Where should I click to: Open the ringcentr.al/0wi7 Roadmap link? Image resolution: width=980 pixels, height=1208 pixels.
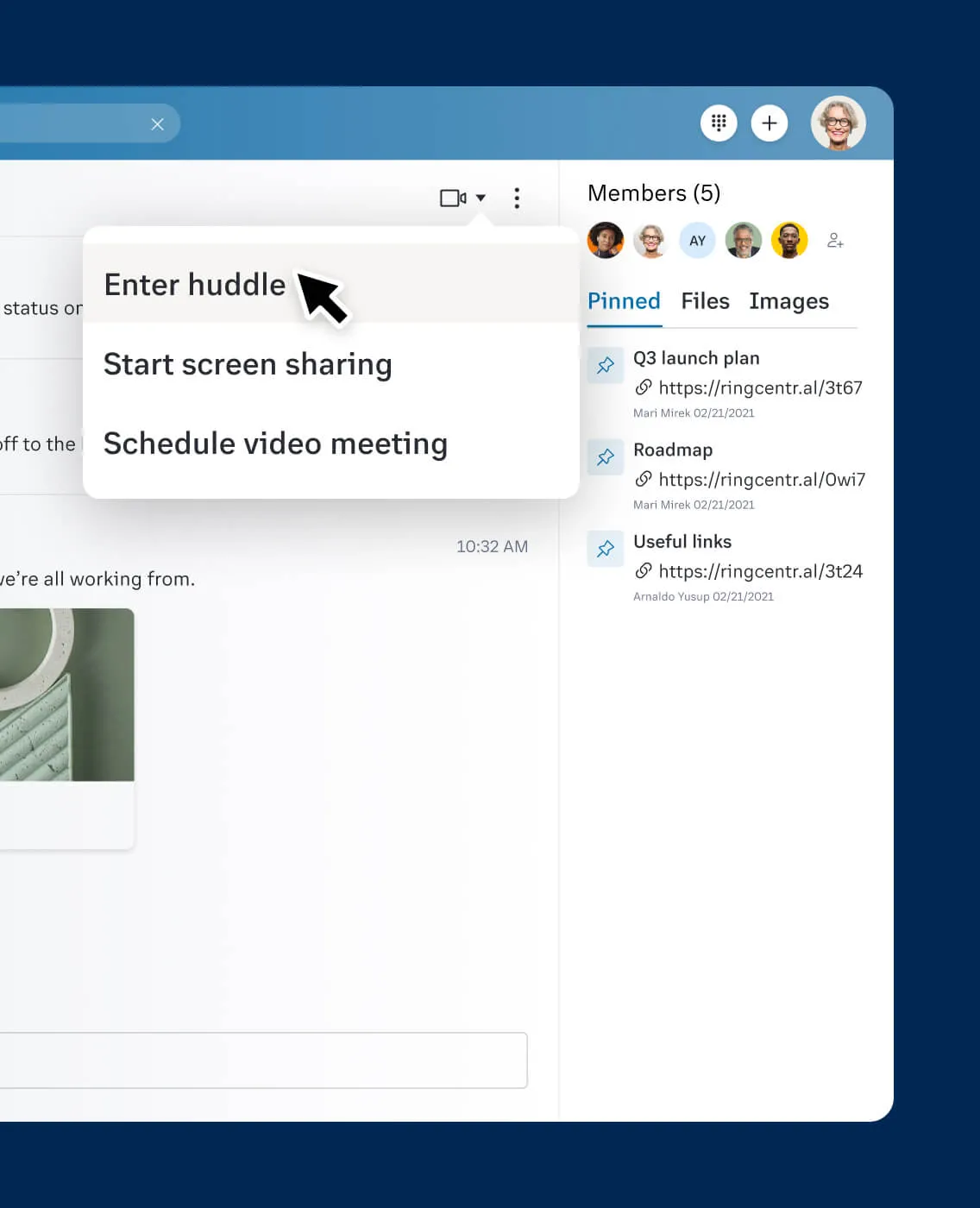pyautogui.click(x=762, y=480)
